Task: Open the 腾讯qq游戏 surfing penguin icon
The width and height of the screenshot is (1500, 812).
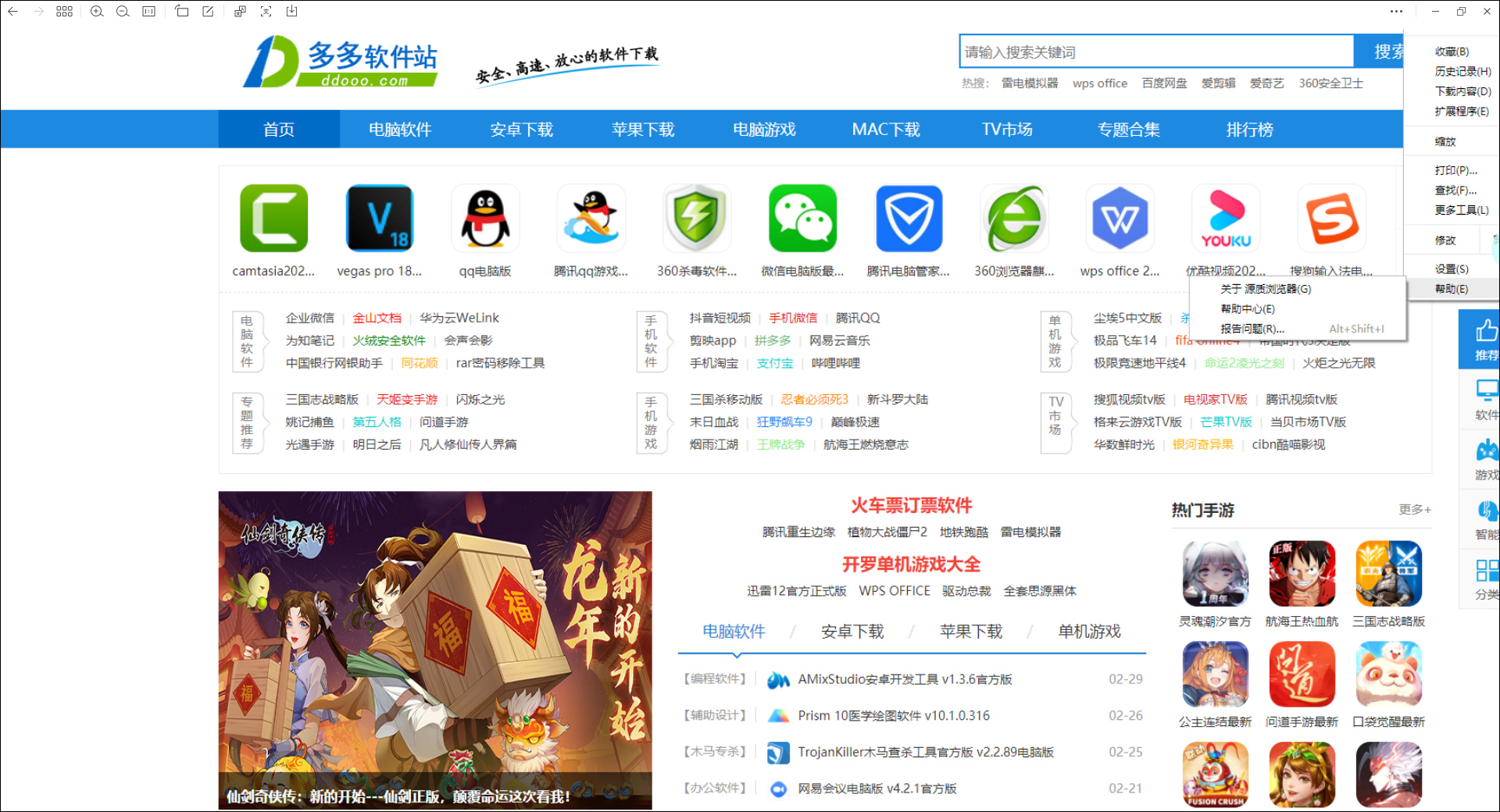Action: pyautogui.click(x=591, y=219)
